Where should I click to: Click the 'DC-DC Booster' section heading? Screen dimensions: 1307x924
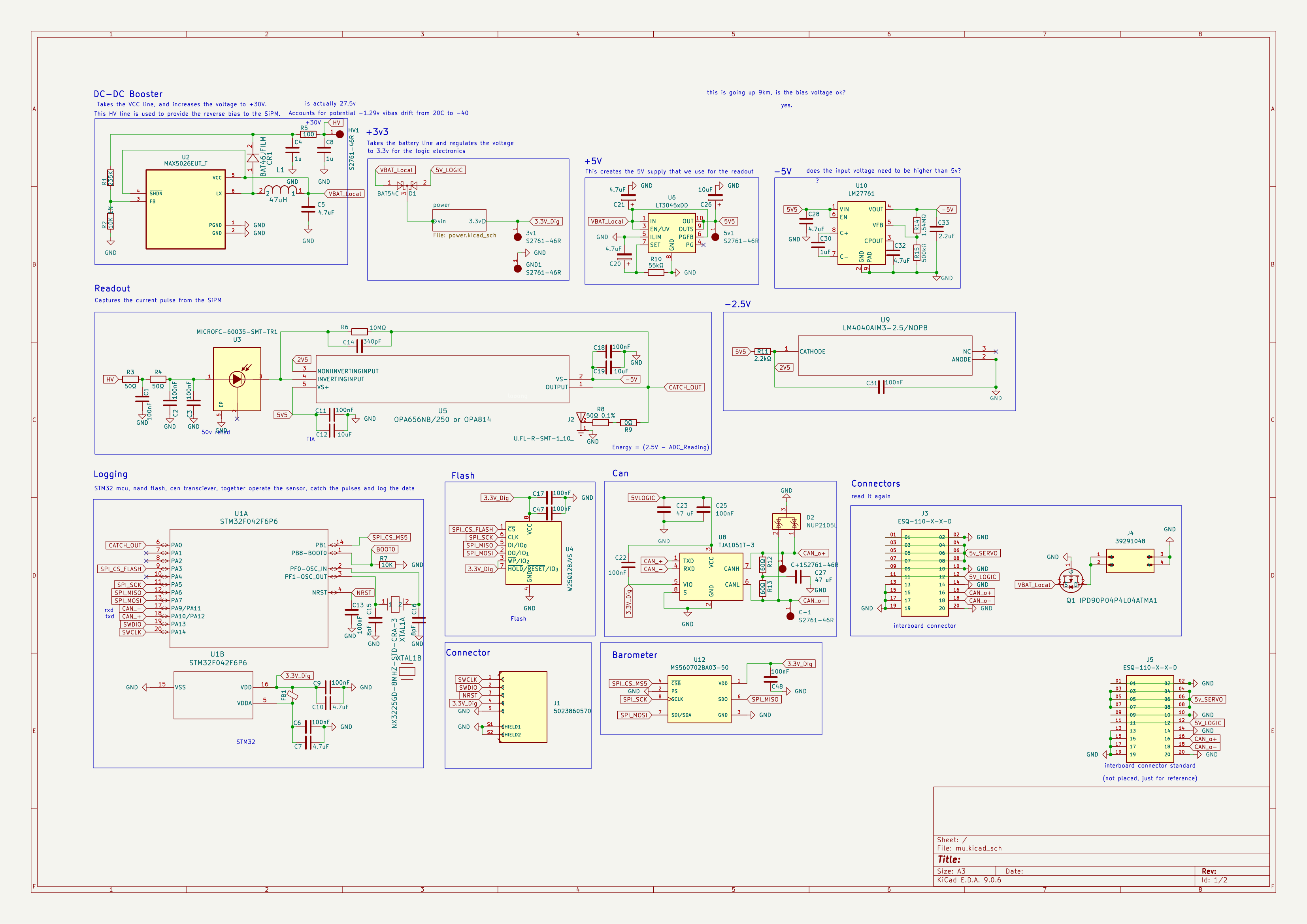128,94
